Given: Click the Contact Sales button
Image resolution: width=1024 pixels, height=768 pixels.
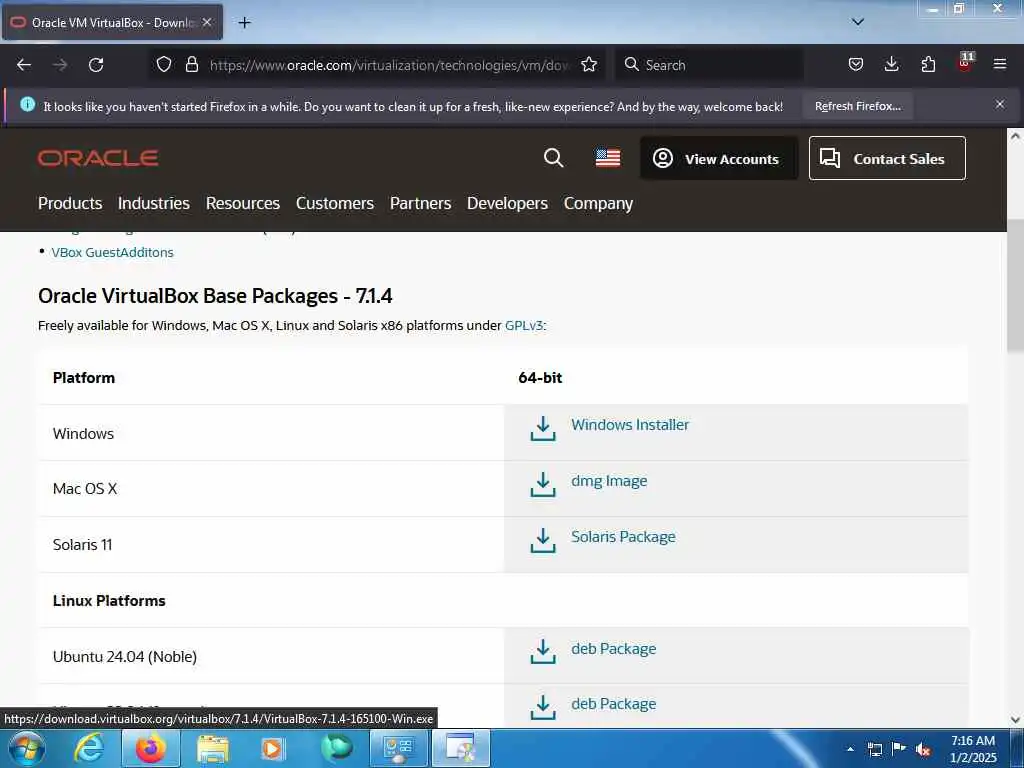Looking at the screenshot, I should 887,158.
